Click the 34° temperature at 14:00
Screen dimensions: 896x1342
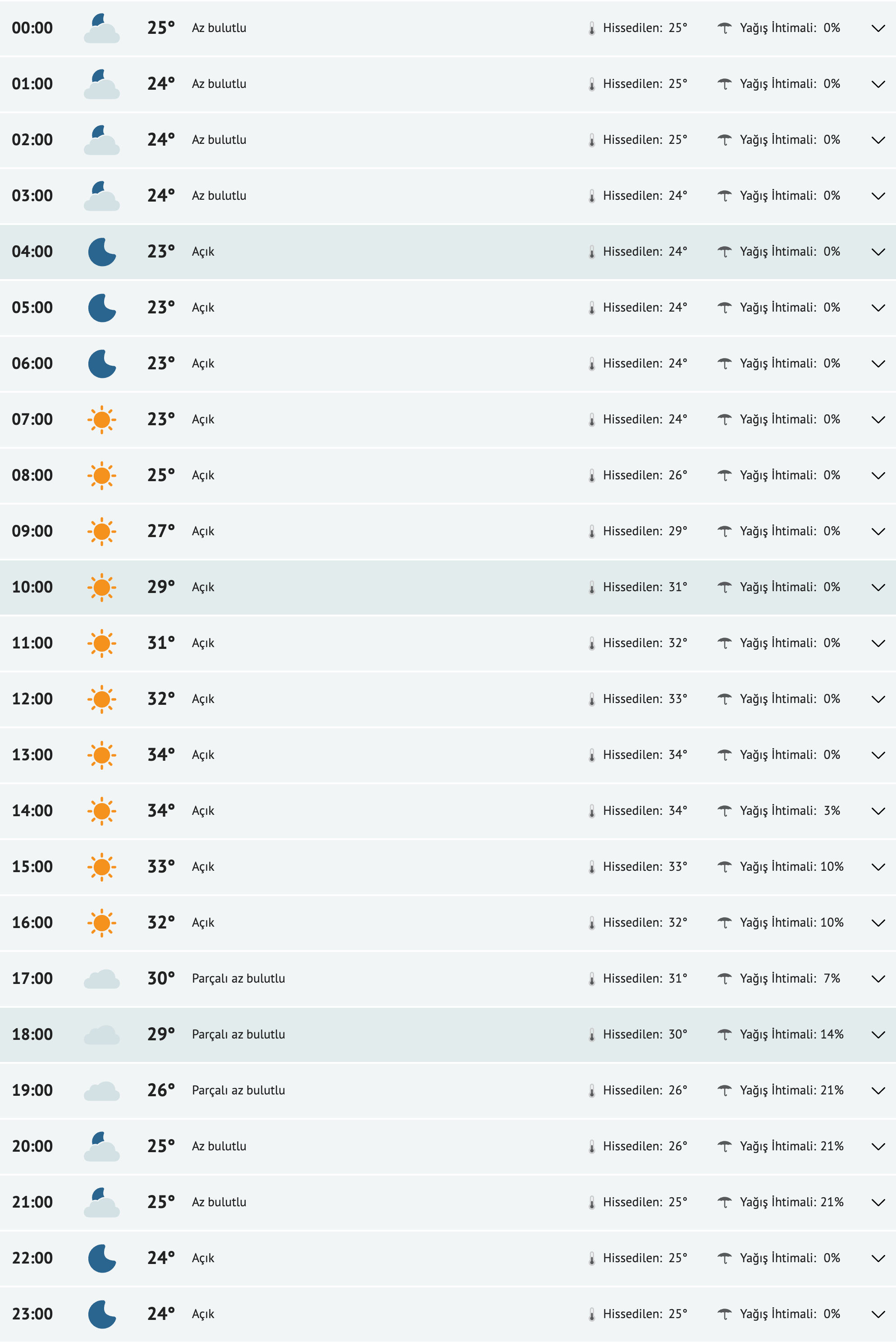coord(160,810)
